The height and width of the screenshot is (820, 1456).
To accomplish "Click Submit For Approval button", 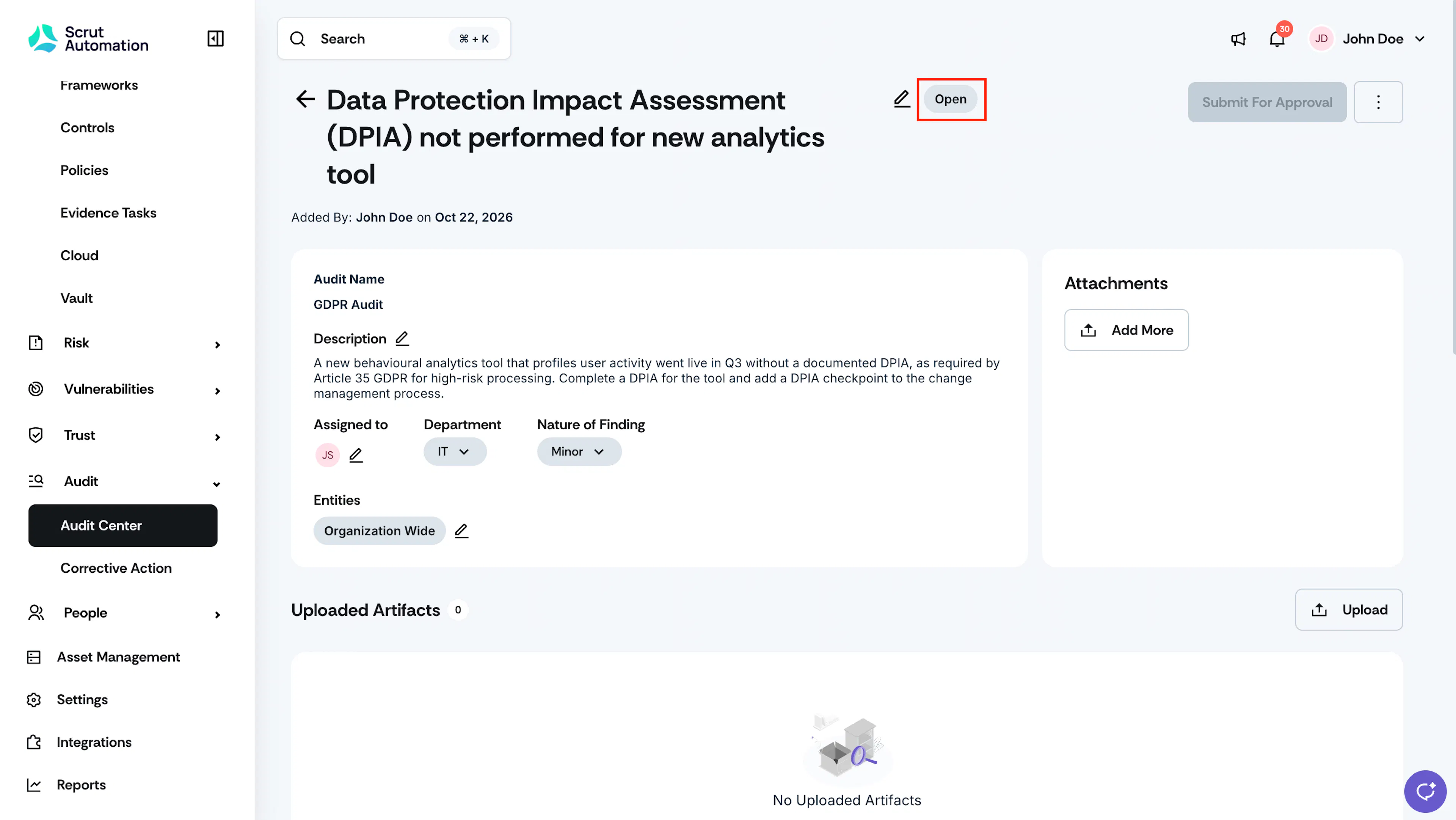I will point(1267,102).
